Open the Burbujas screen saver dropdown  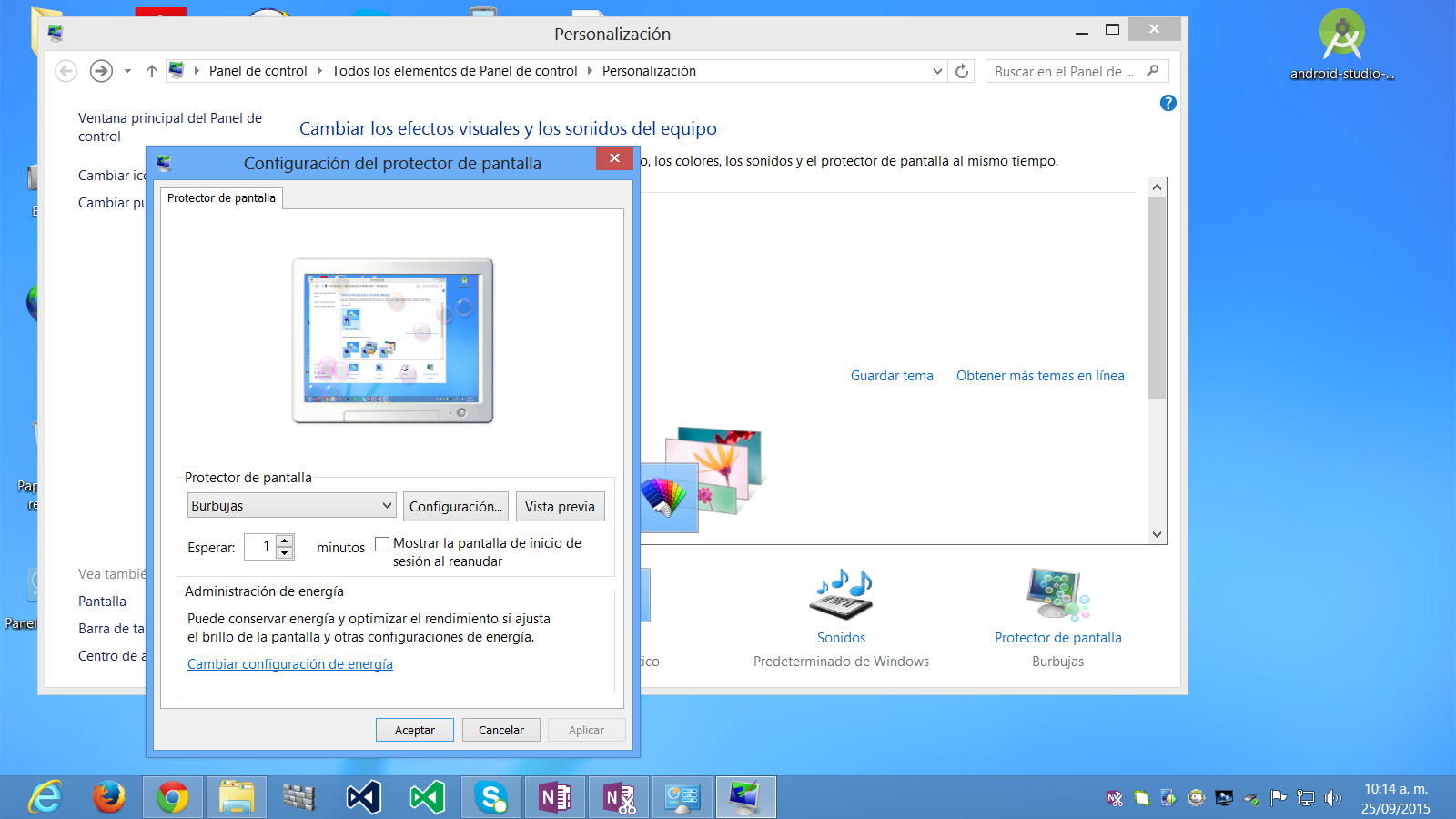(291, 505)
